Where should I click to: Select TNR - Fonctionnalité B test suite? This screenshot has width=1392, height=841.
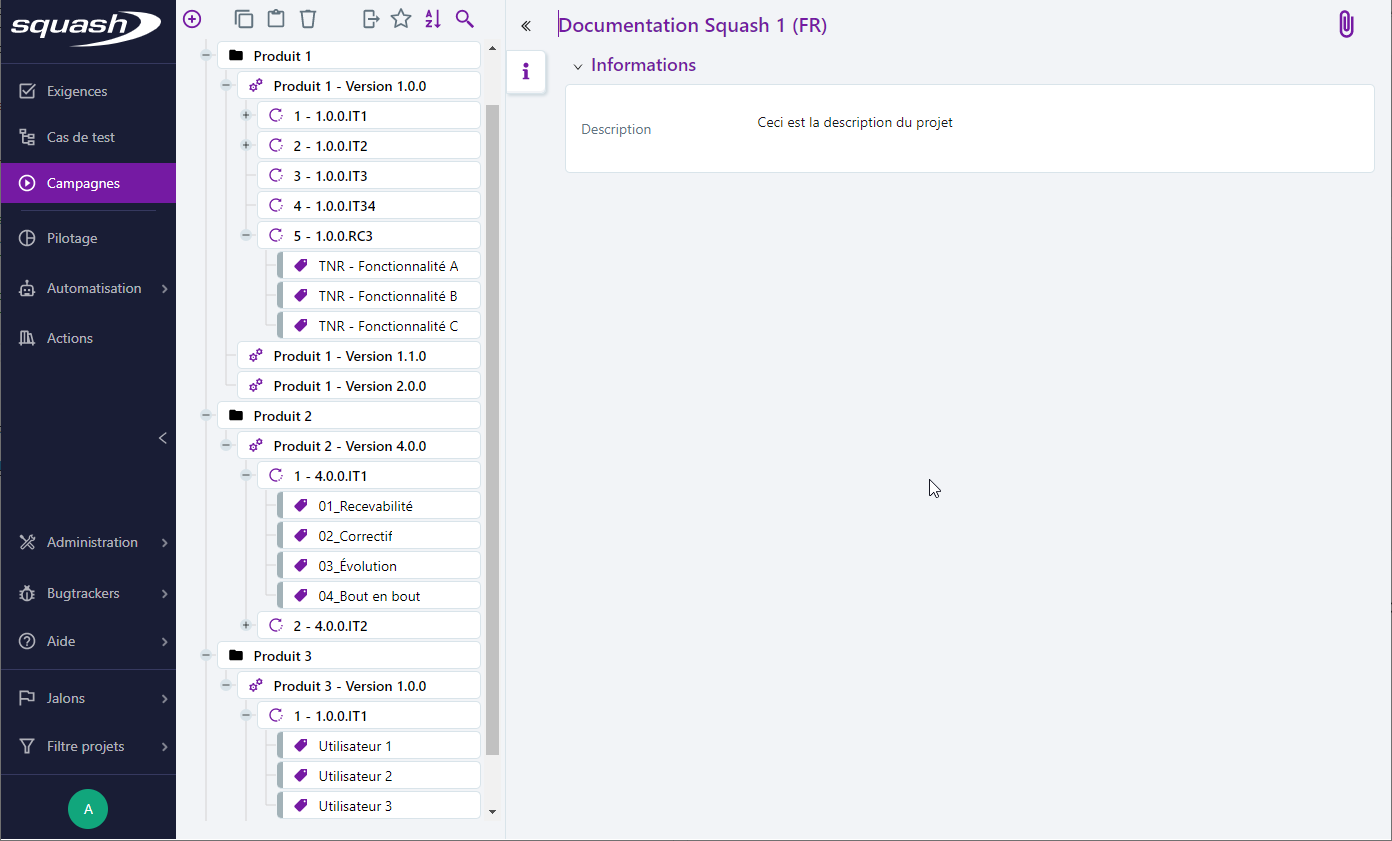pyautogui.click(x=387, y=296)
